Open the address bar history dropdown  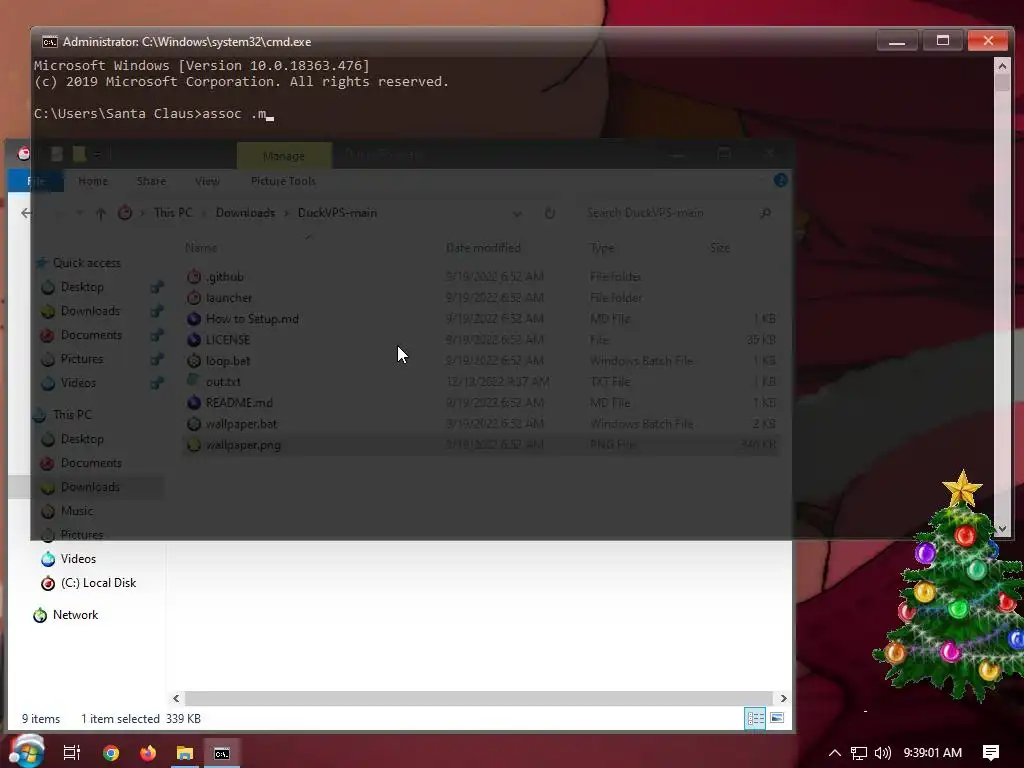click(517, 214)
